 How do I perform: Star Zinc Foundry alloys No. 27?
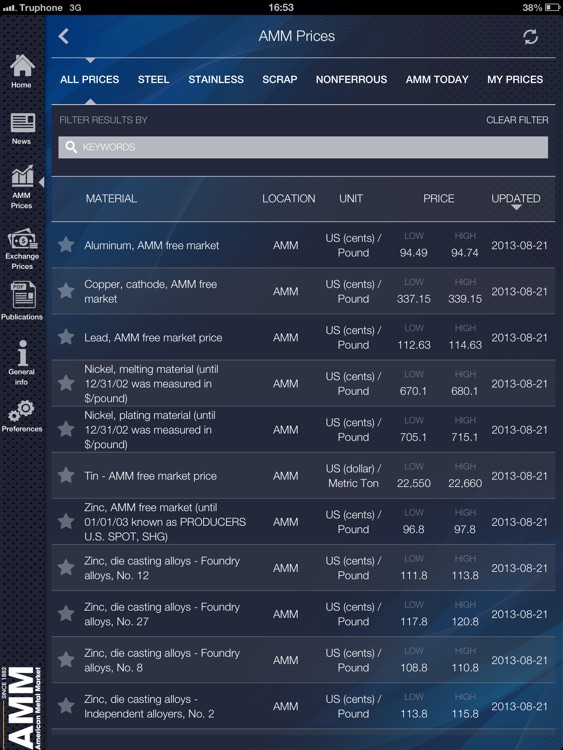(x=66, y=614)
